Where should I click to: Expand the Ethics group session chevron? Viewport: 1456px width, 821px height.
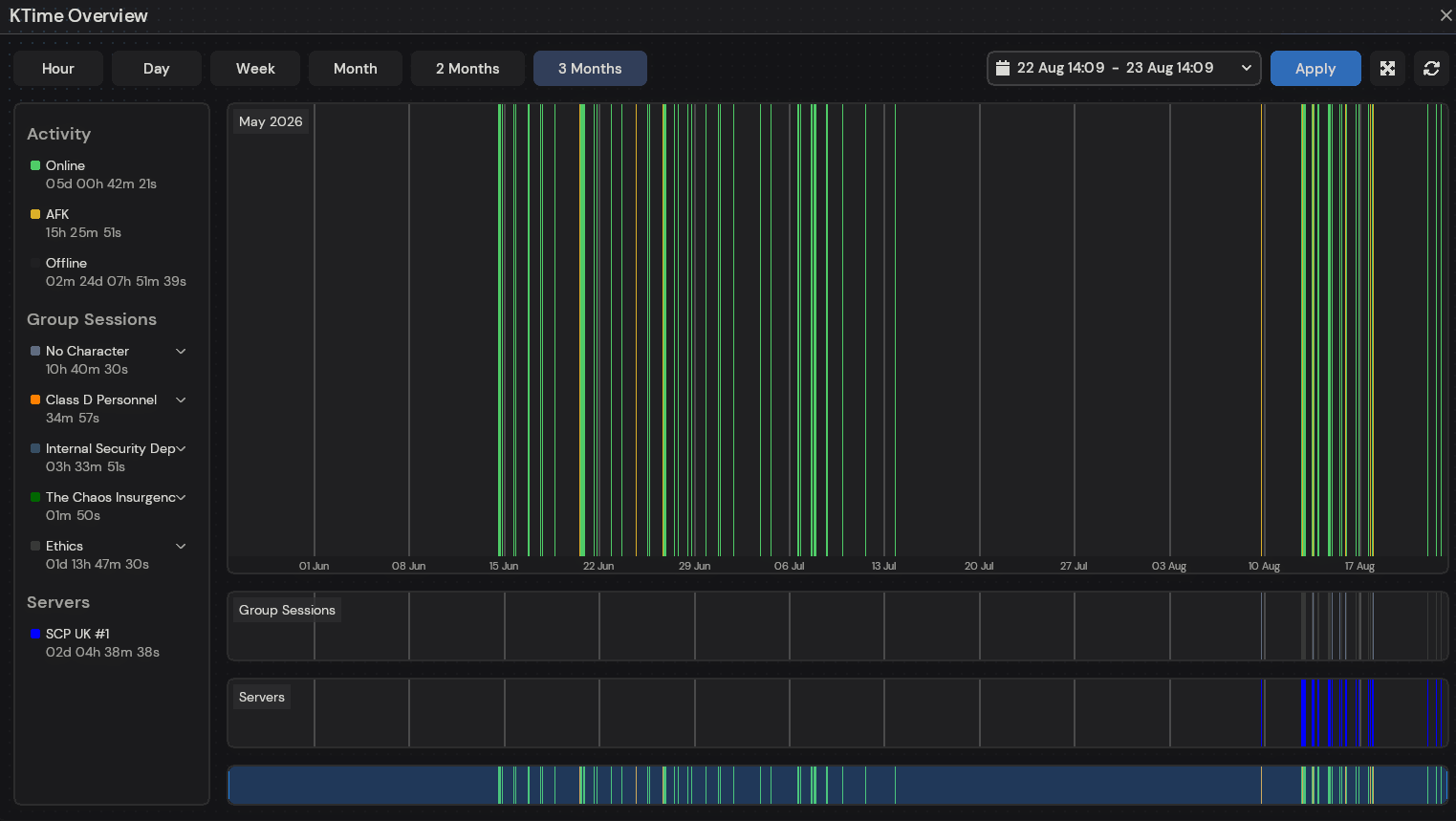181,546
